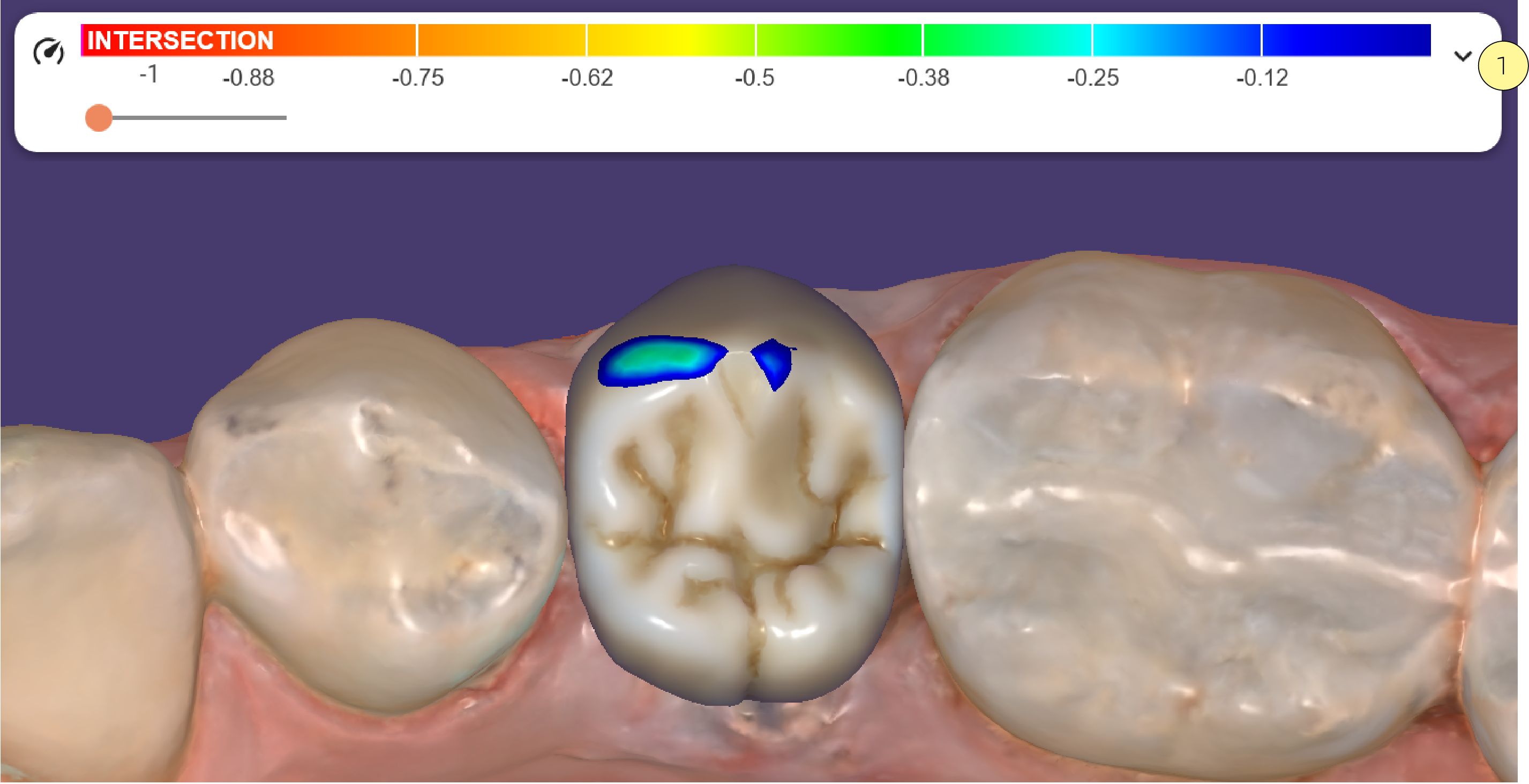The image size is (1529, 784).
Task: Click the scale value -1
Action: pyautogui.click(x=148, y=74)
